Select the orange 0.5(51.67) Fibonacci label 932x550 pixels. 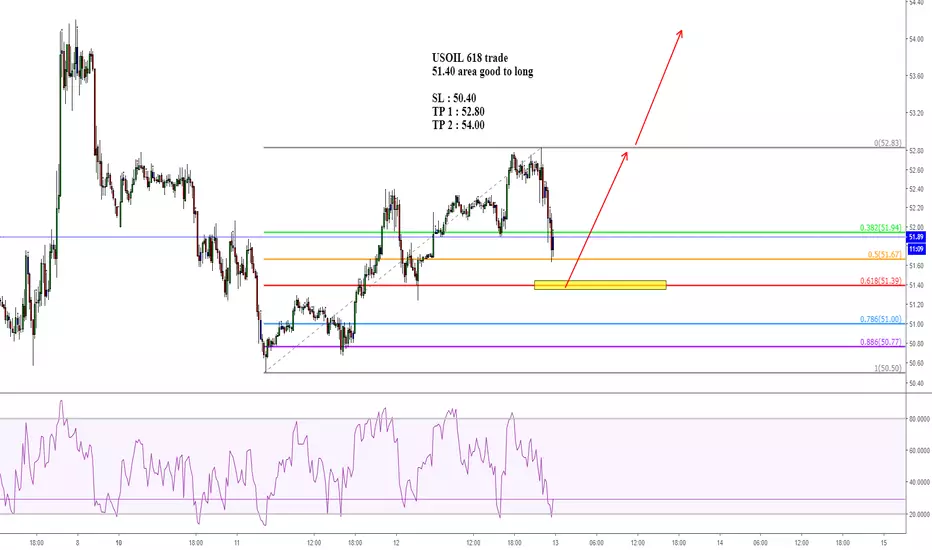click(x=884, y=254)
